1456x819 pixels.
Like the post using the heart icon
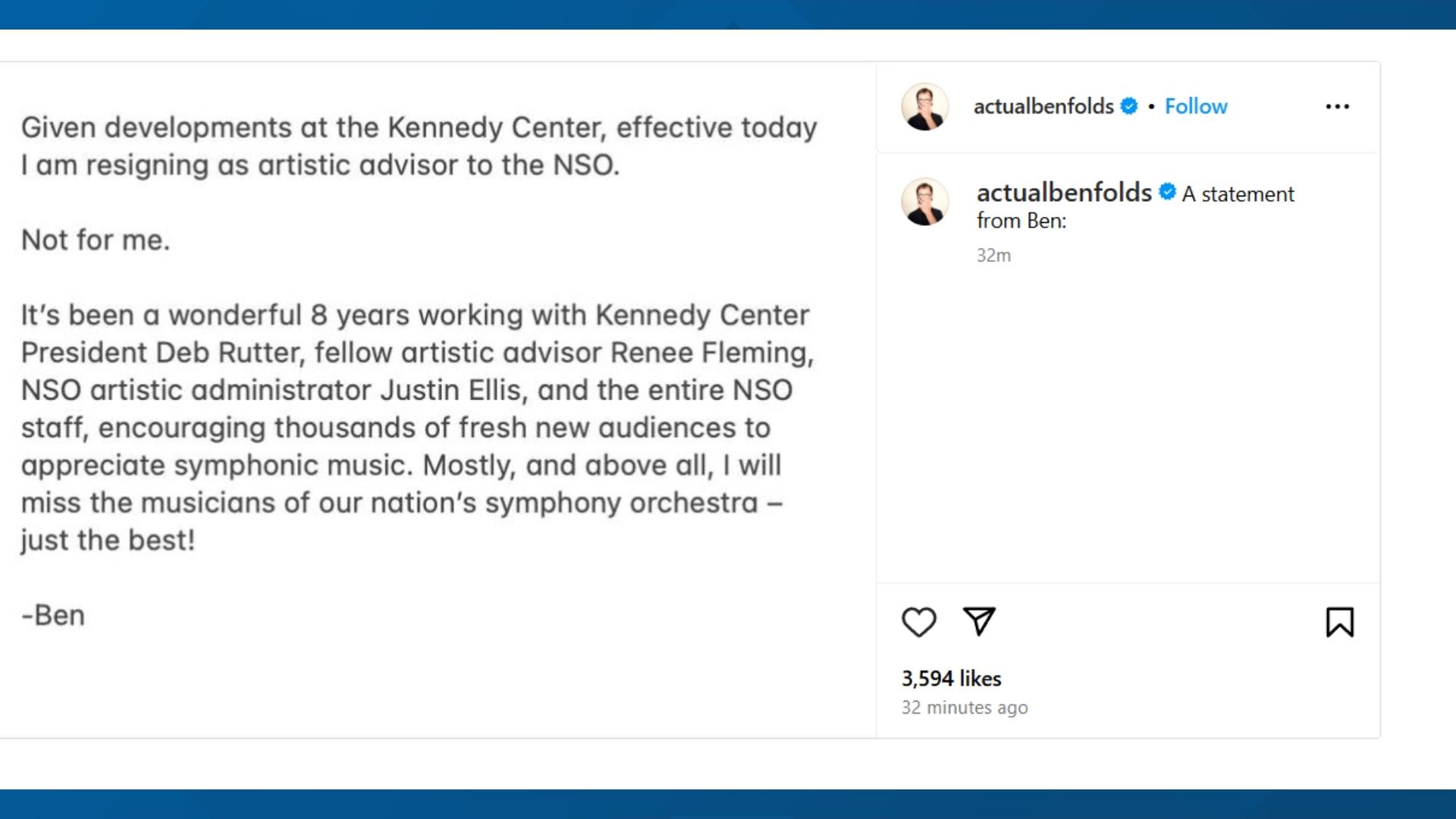click(919, 621)
